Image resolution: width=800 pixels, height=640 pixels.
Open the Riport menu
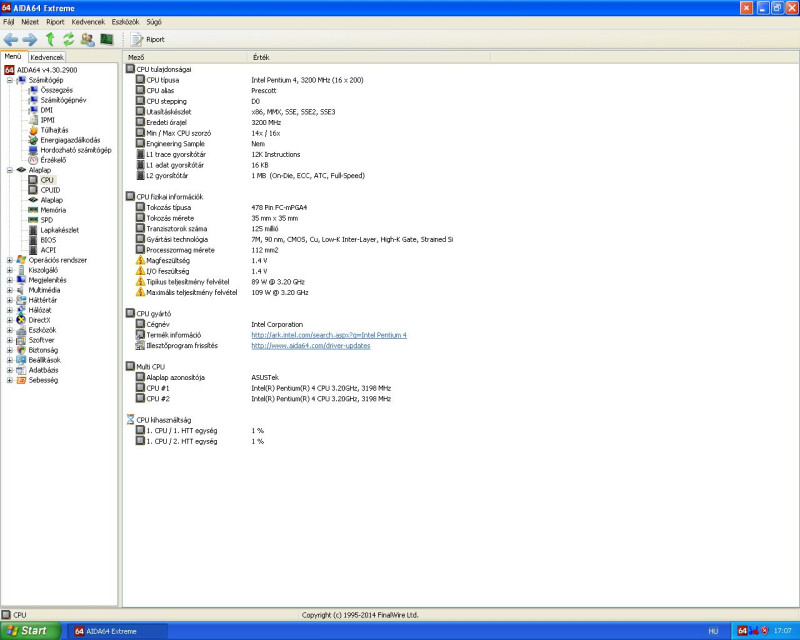click(55, 22)
